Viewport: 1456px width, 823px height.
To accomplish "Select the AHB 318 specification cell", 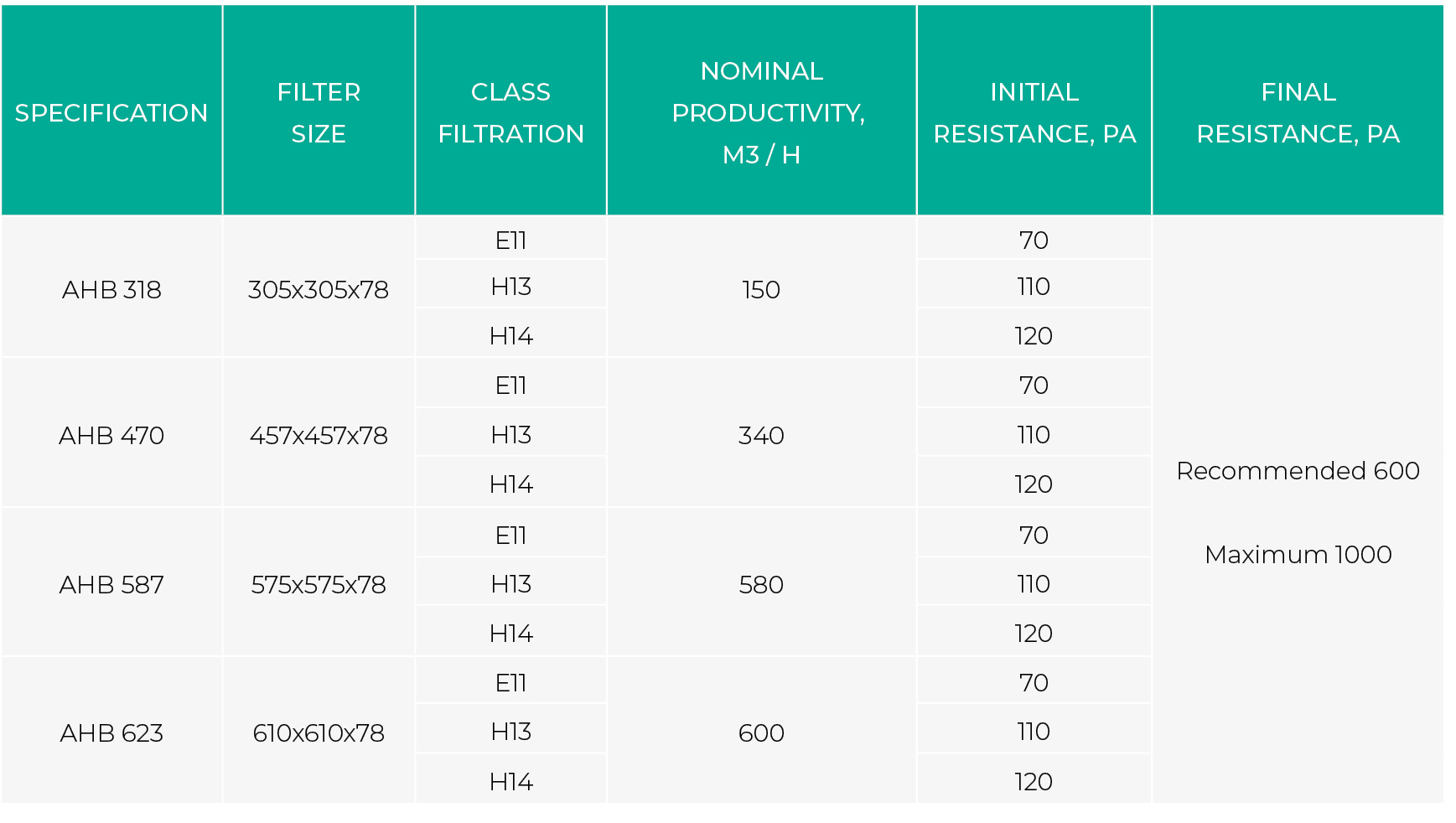I will click(111, 289).
